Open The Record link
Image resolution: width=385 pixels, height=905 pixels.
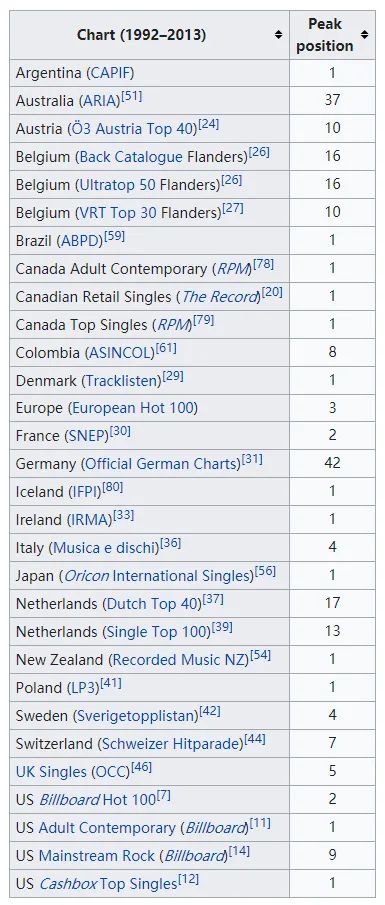[219, 297]
